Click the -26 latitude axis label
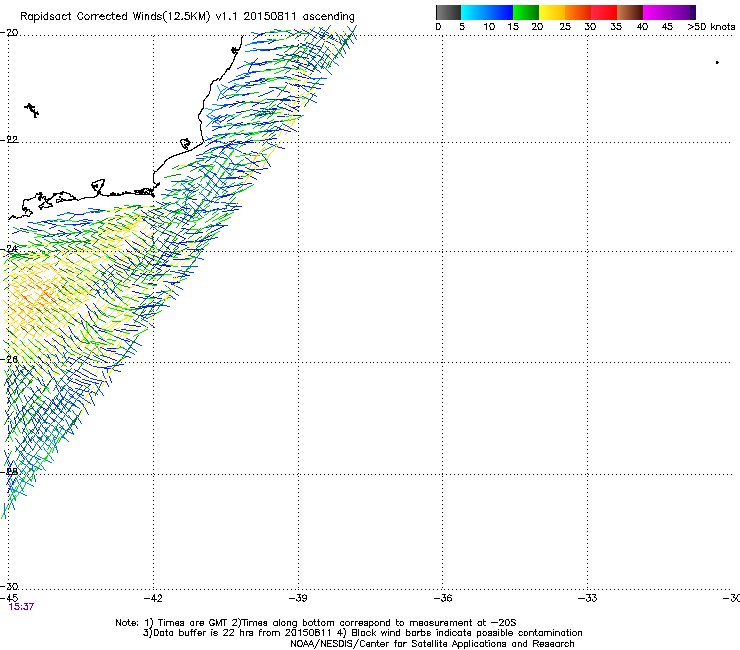740x650 pixels. click(x=9, y=360)
